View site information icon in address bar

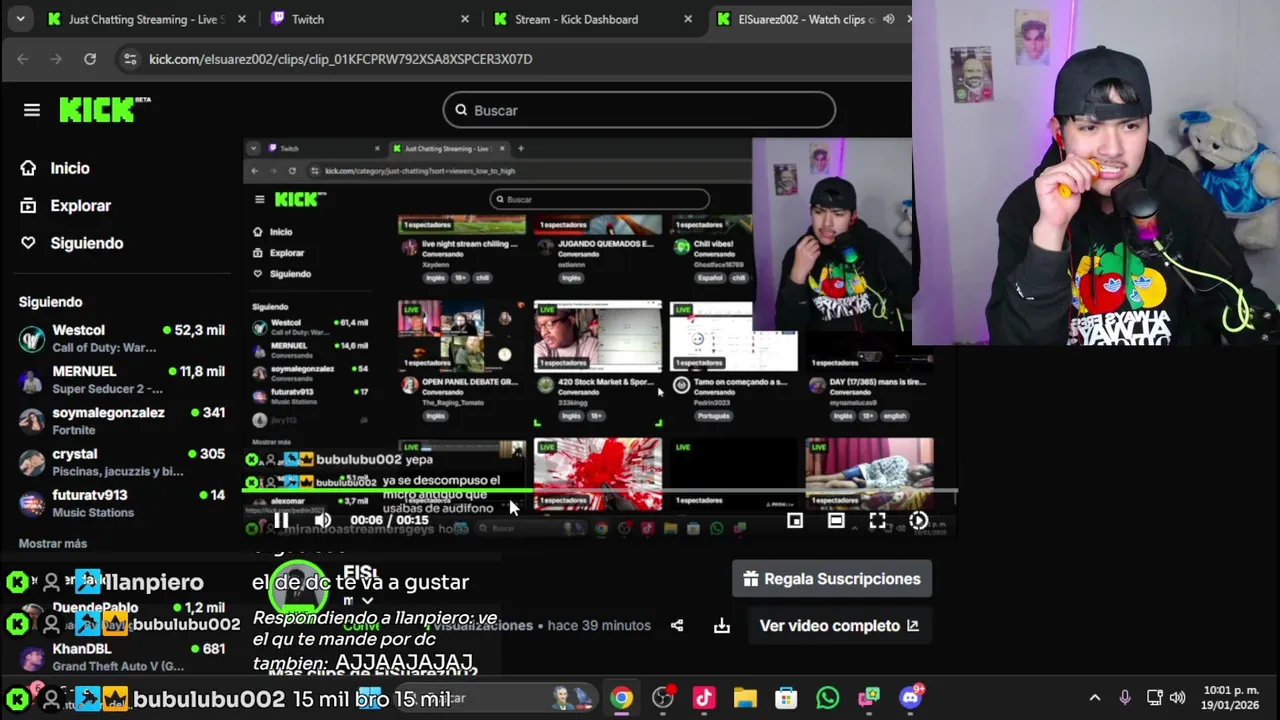(130, 59)
